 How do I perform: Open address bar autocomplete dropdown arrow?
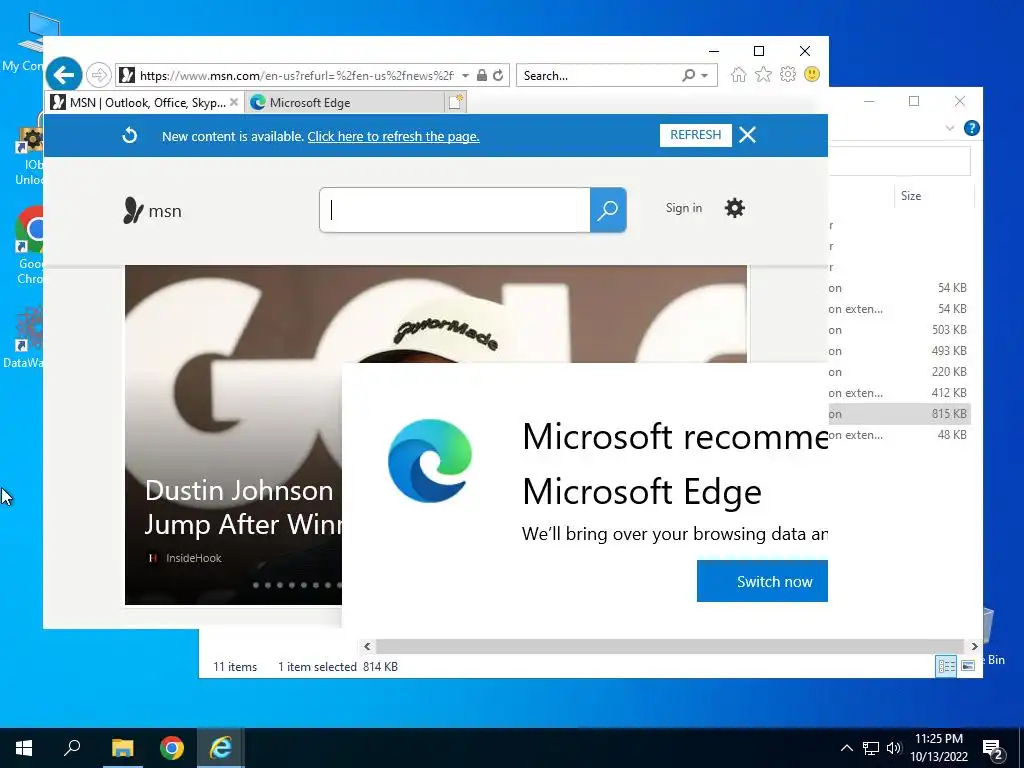pyautogui.click(x=465, y=76)
